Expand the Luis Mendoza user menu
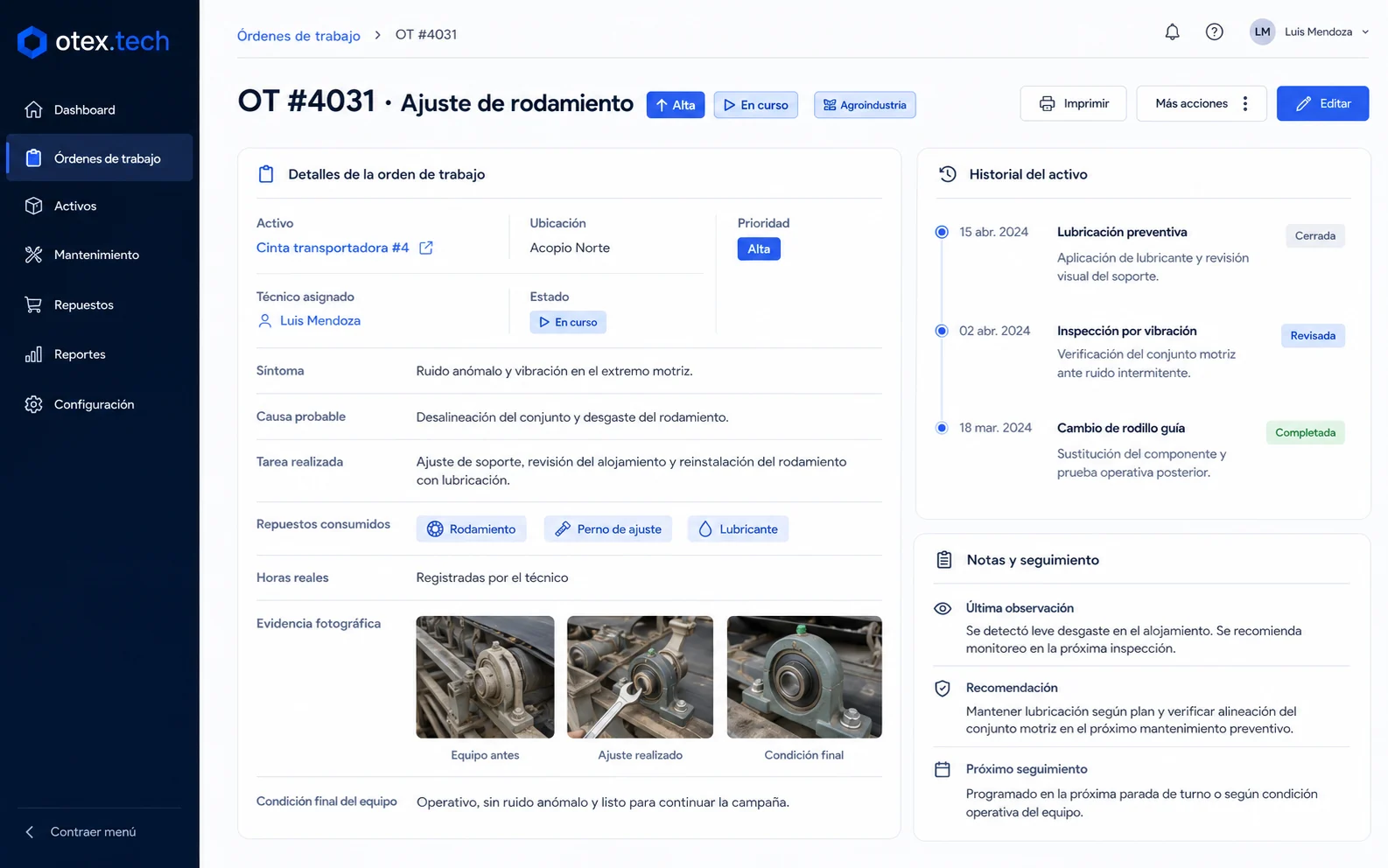 tap(1309, 32)
